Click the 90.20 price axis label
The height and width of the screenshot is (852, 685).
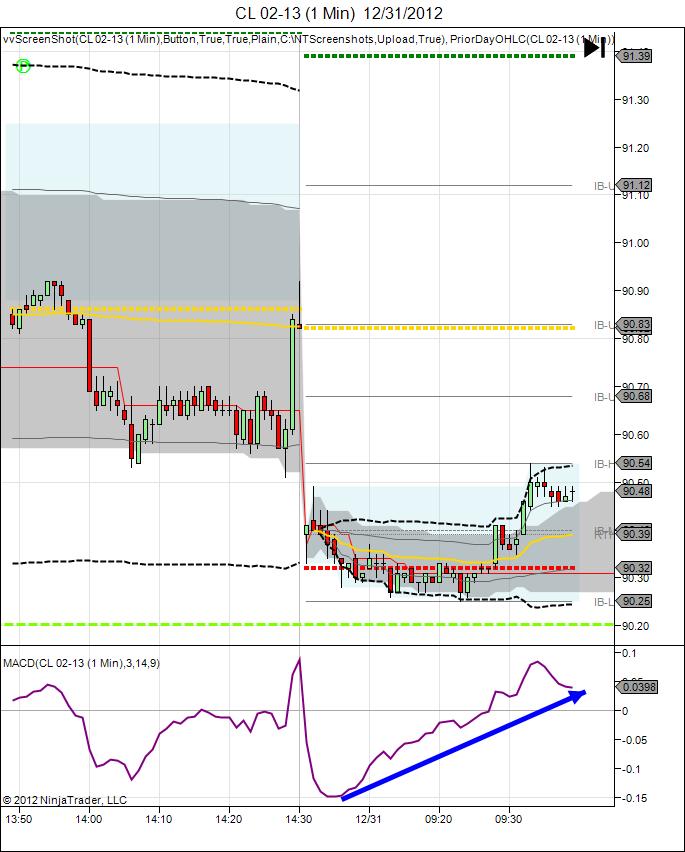pyautogui.click(x=635, y=626)
